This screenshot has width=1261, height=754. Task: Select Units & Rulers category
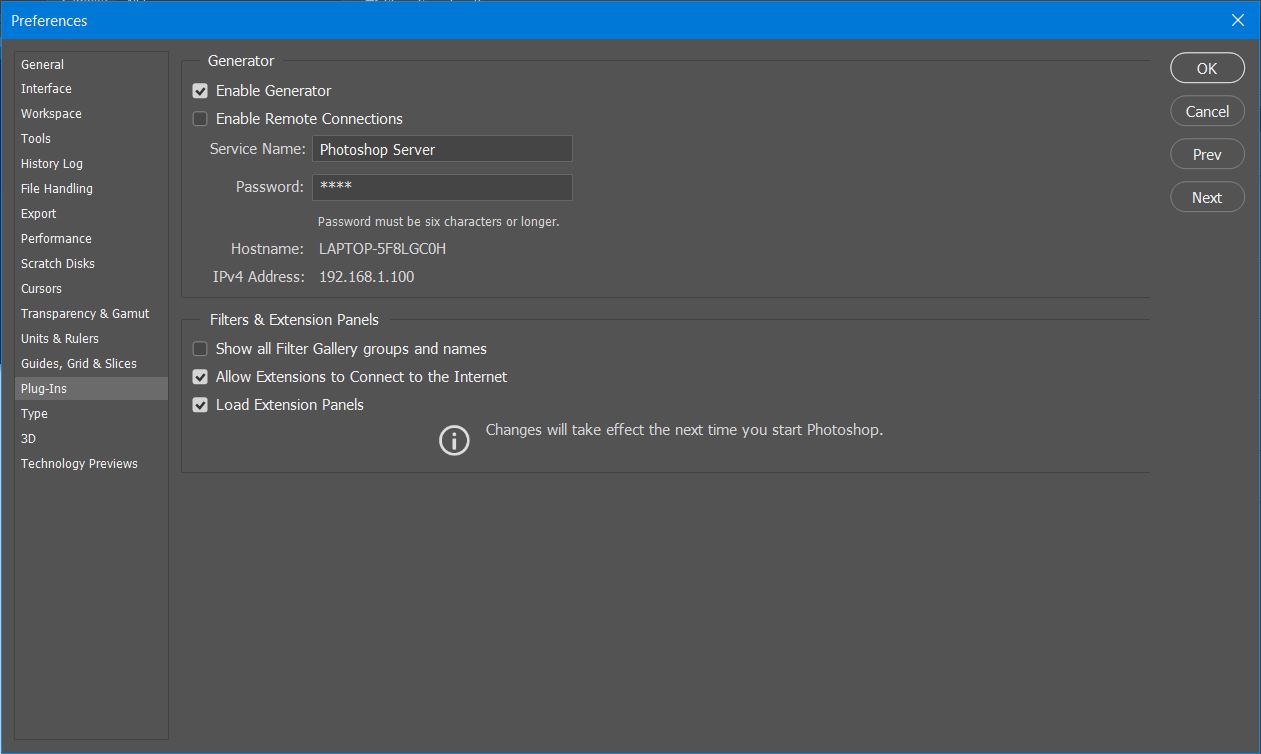coord(91,339)
